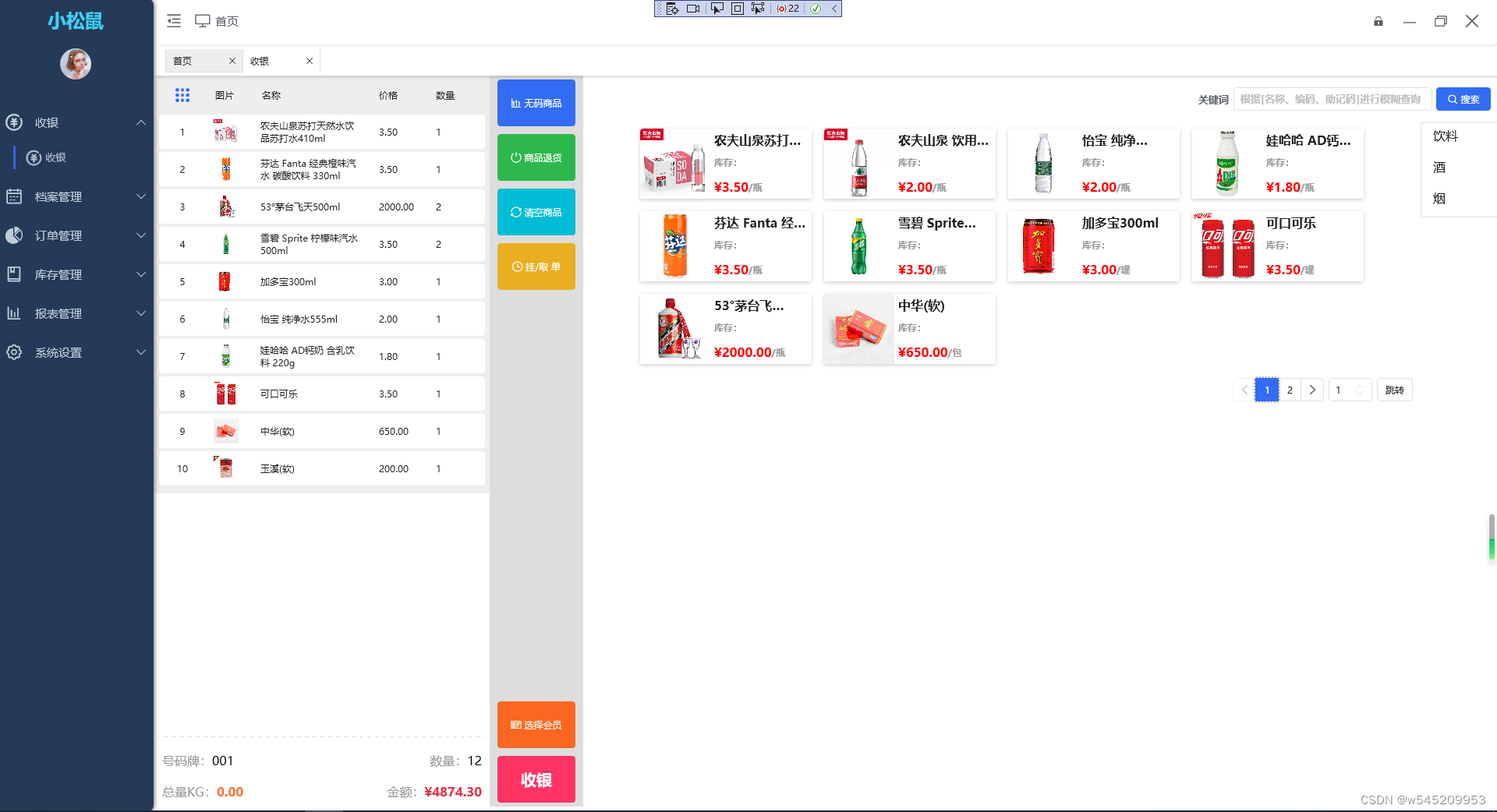The image size is (1497, 812).
Task: Select the 农夫山泉 饮用水 product card
Action: coord(909,164)
